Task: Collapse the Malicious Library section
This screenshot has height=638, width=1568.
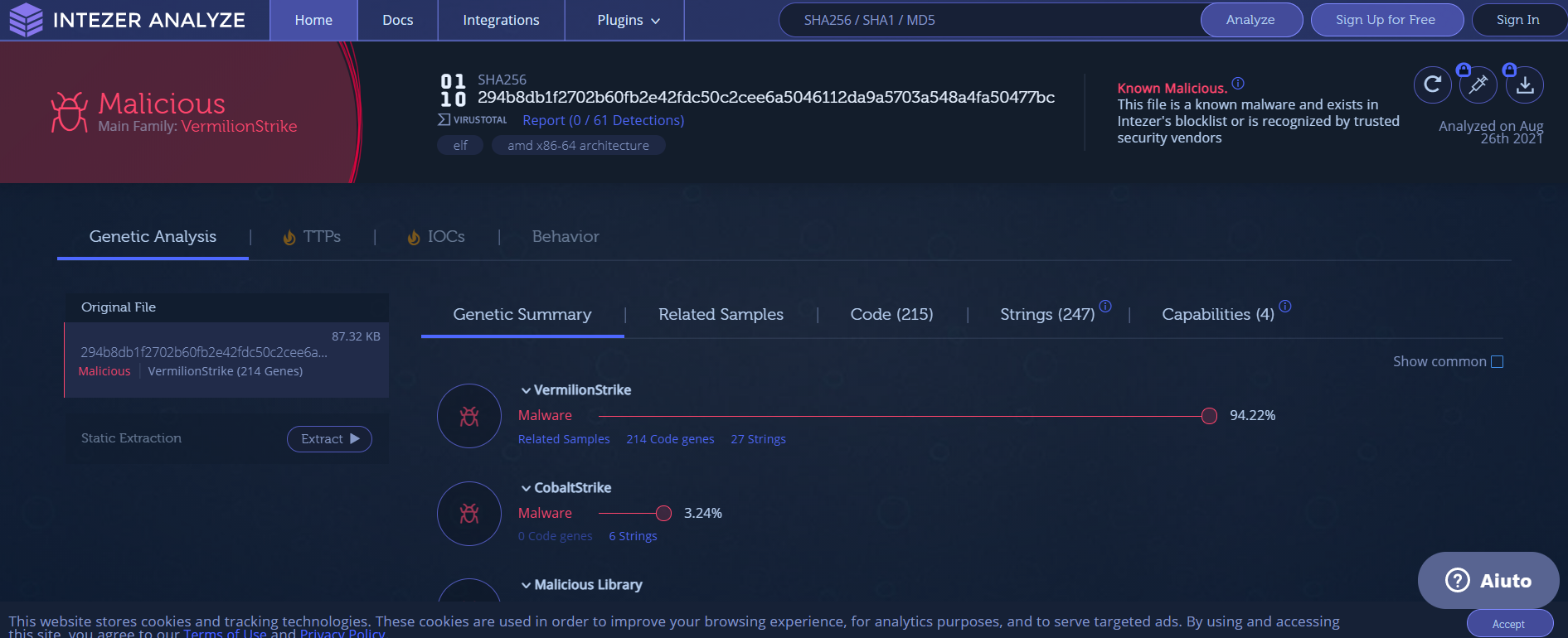Action: (x=526, y=585)
